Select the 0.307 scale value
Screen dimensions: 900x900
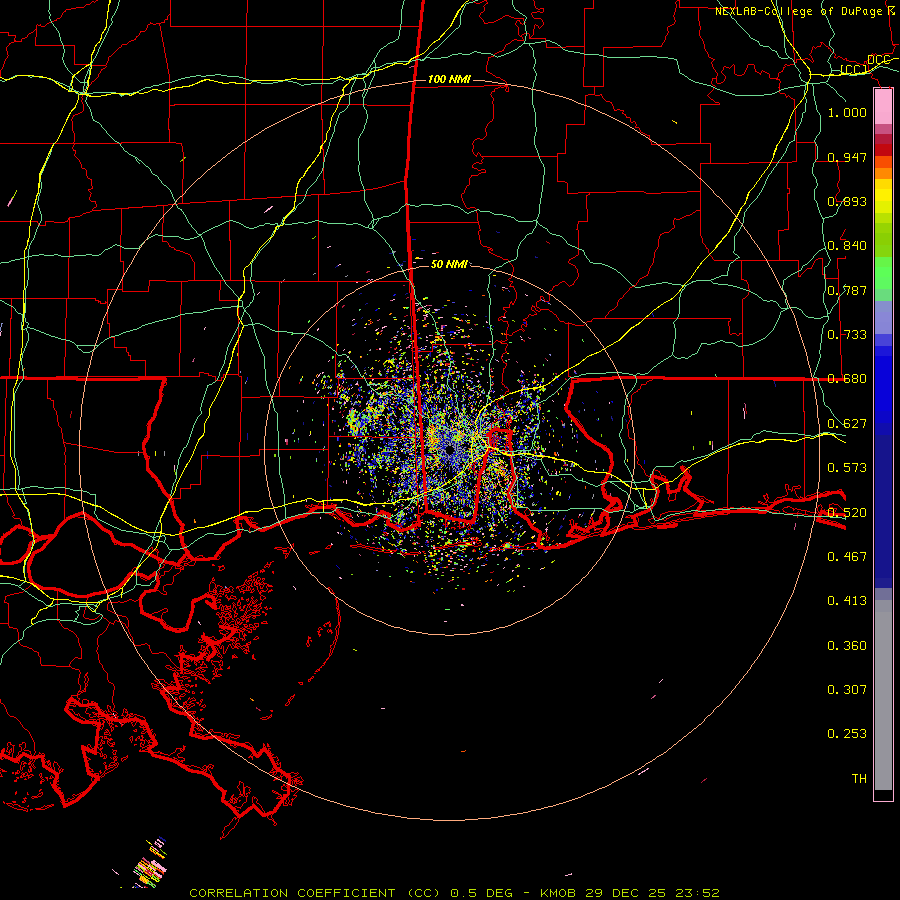point(847,689)
